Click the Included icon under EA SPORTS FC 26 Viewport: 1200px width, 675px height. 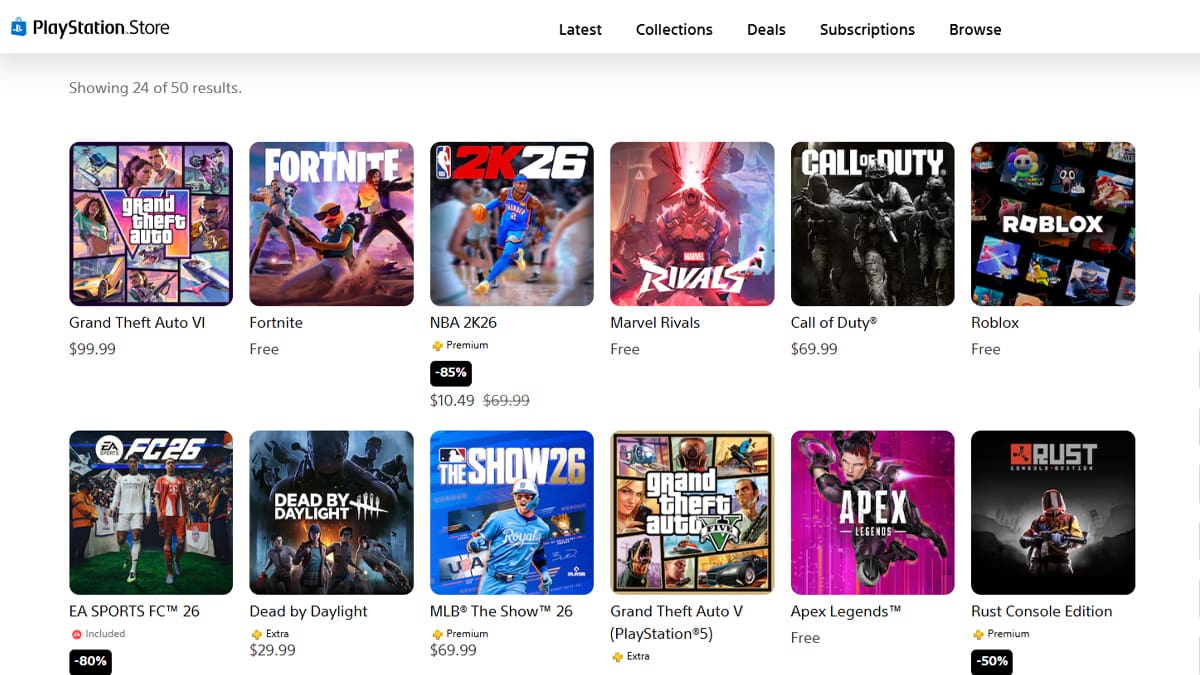(76, 634)
